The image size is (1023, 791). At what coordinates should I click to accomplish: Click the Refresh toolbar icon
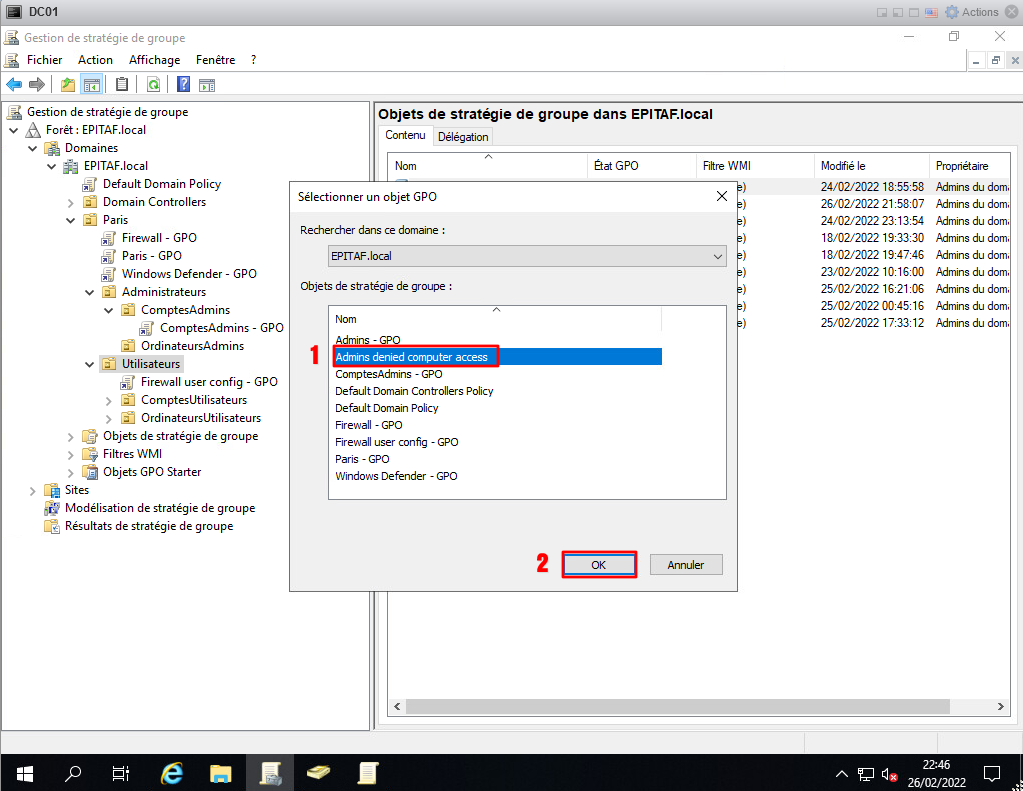pos(154,84)
